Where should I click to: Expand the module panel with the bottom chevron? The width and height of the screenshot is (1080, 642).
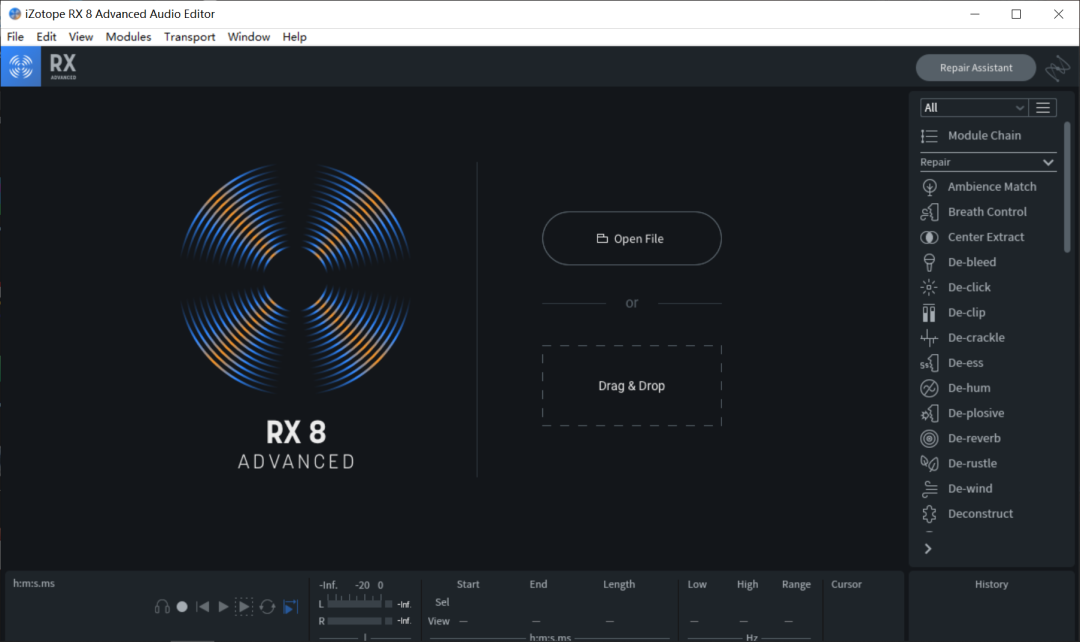pos(928,549)
